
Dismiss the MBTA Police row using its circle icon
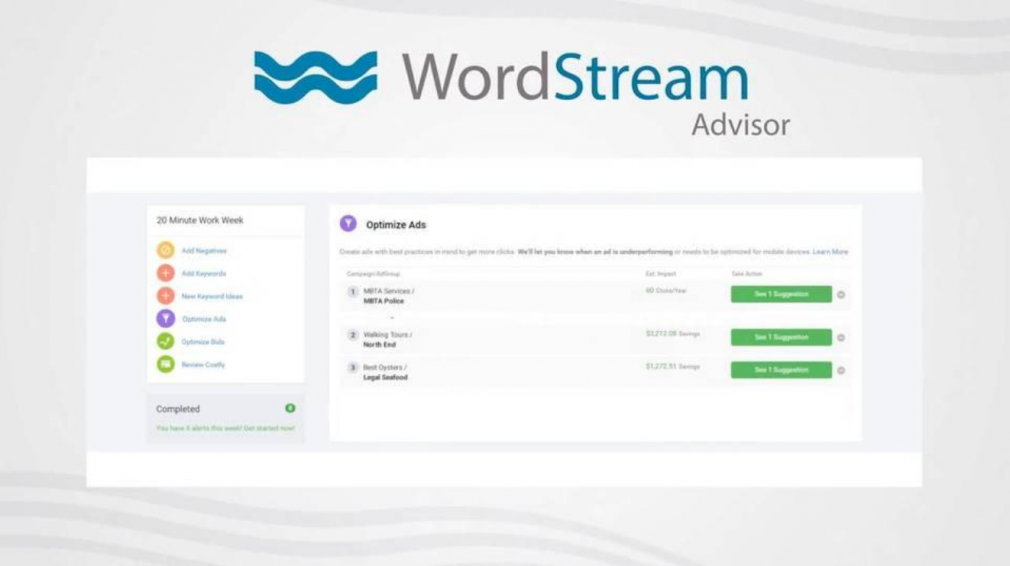[841, 294]
